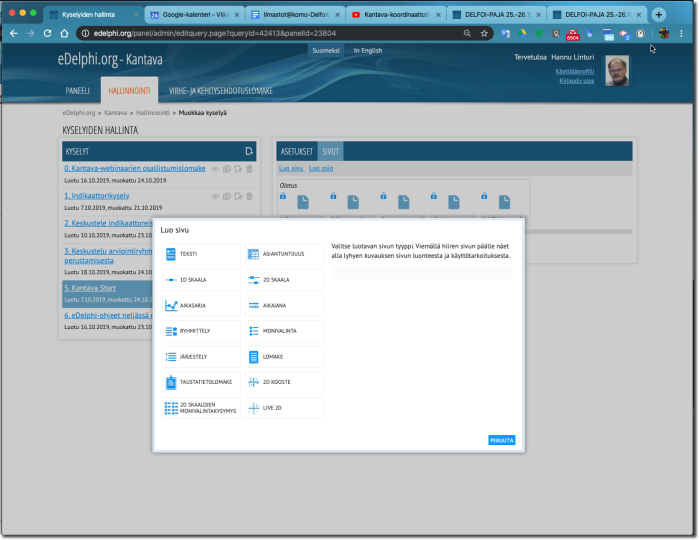Screen dimensions: 699x540
Task: Choose the Ryhmittely page type
Action: tap(201, 330)
